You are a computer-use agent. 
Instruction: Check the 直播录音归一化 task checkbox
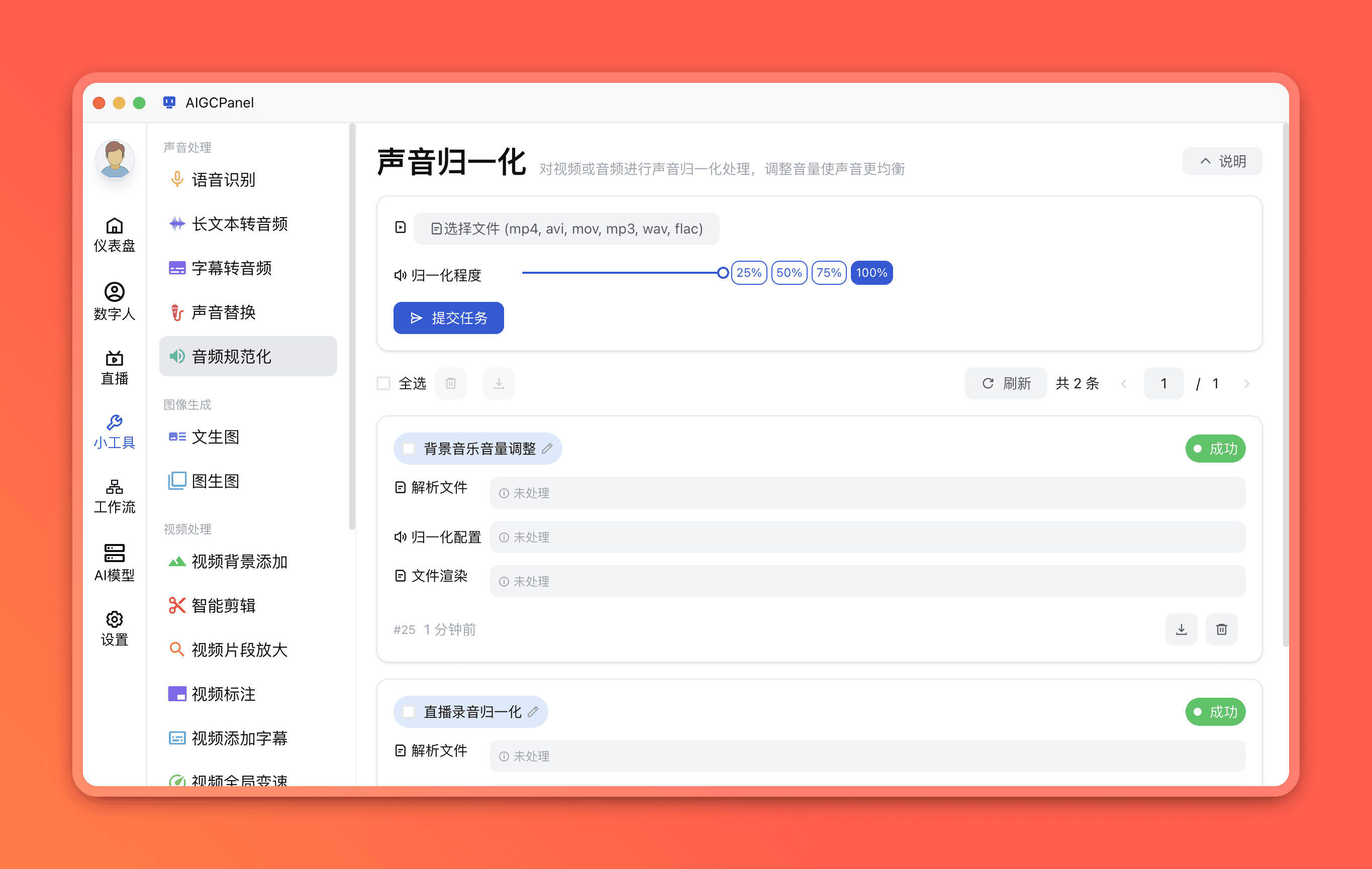click(408, 712)
